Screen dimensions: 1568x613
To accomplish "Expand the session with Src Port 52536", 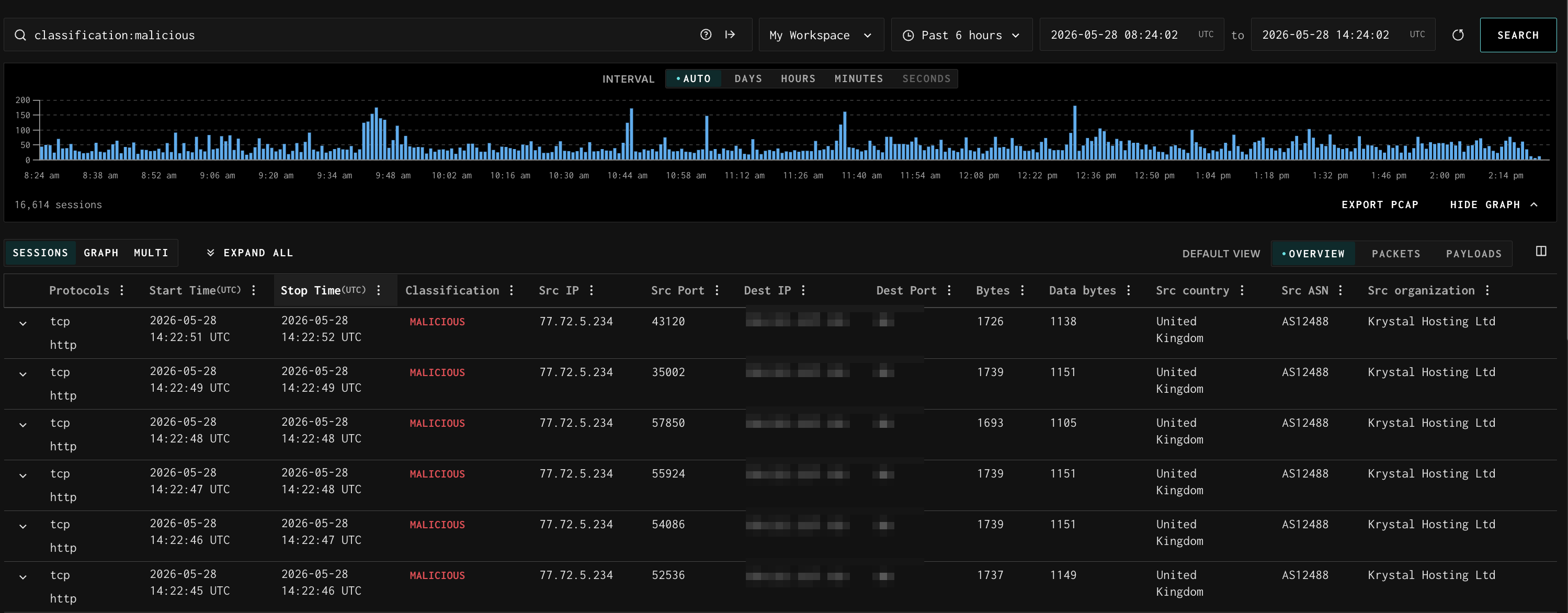I will click(x=23, y=576).
